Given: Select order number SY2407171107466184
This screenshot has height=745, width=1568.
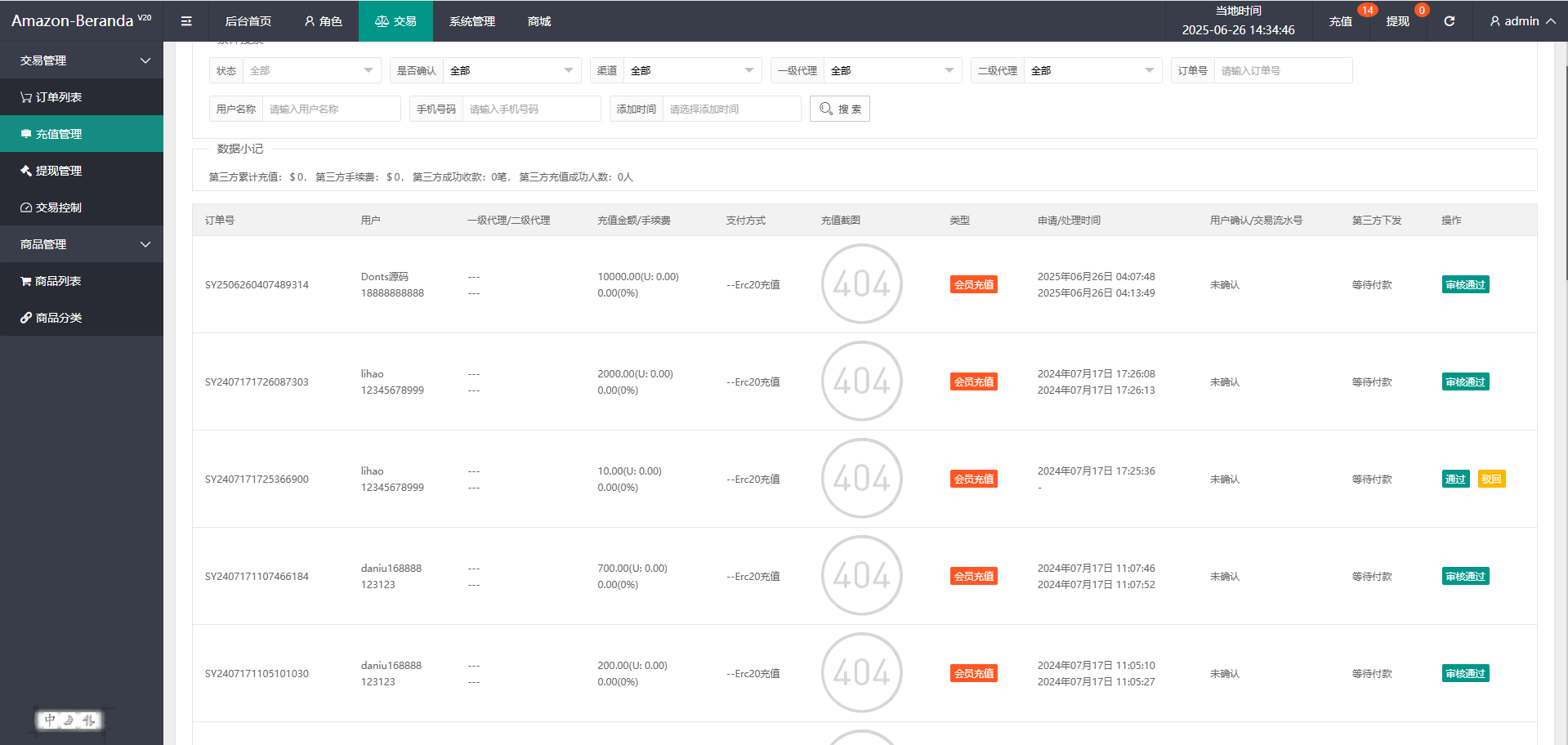Looking at the screenshot, I should (x=257, y=577).
